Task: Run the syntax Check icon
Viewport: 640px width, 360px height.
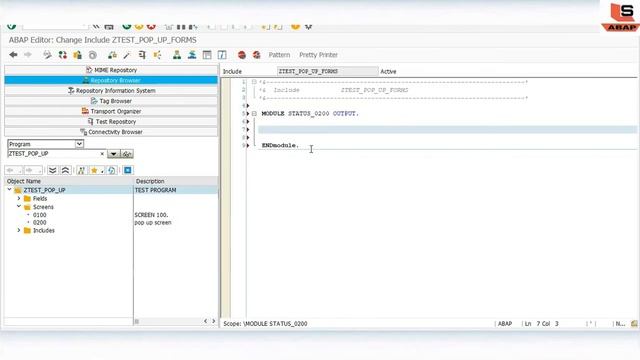Action: (112, 55)
